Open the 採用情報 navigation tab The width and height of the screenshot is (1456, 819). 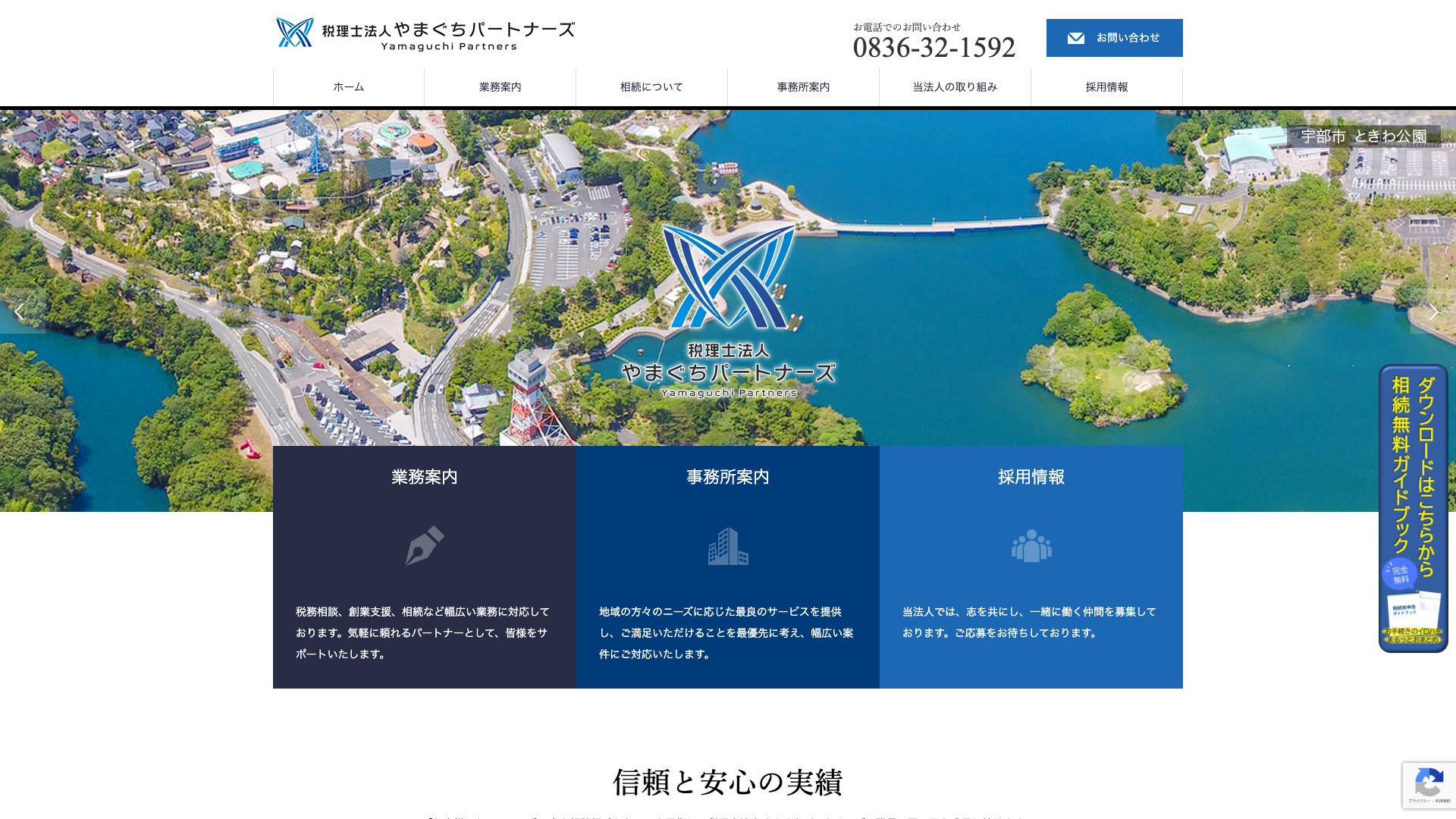point(1107,87)
